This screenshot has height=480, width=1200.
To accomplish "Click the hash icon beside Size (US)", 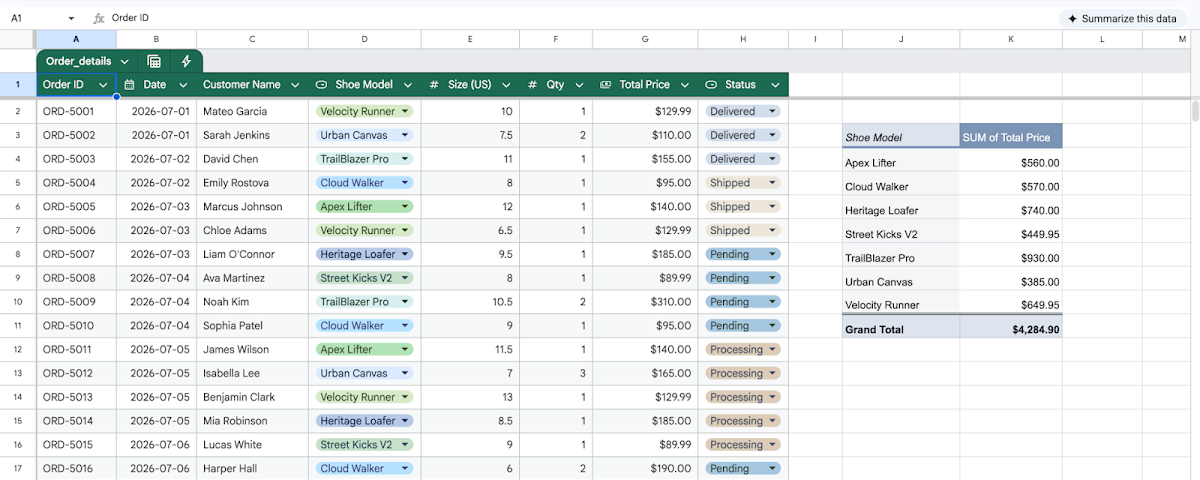I will [434, 85].
